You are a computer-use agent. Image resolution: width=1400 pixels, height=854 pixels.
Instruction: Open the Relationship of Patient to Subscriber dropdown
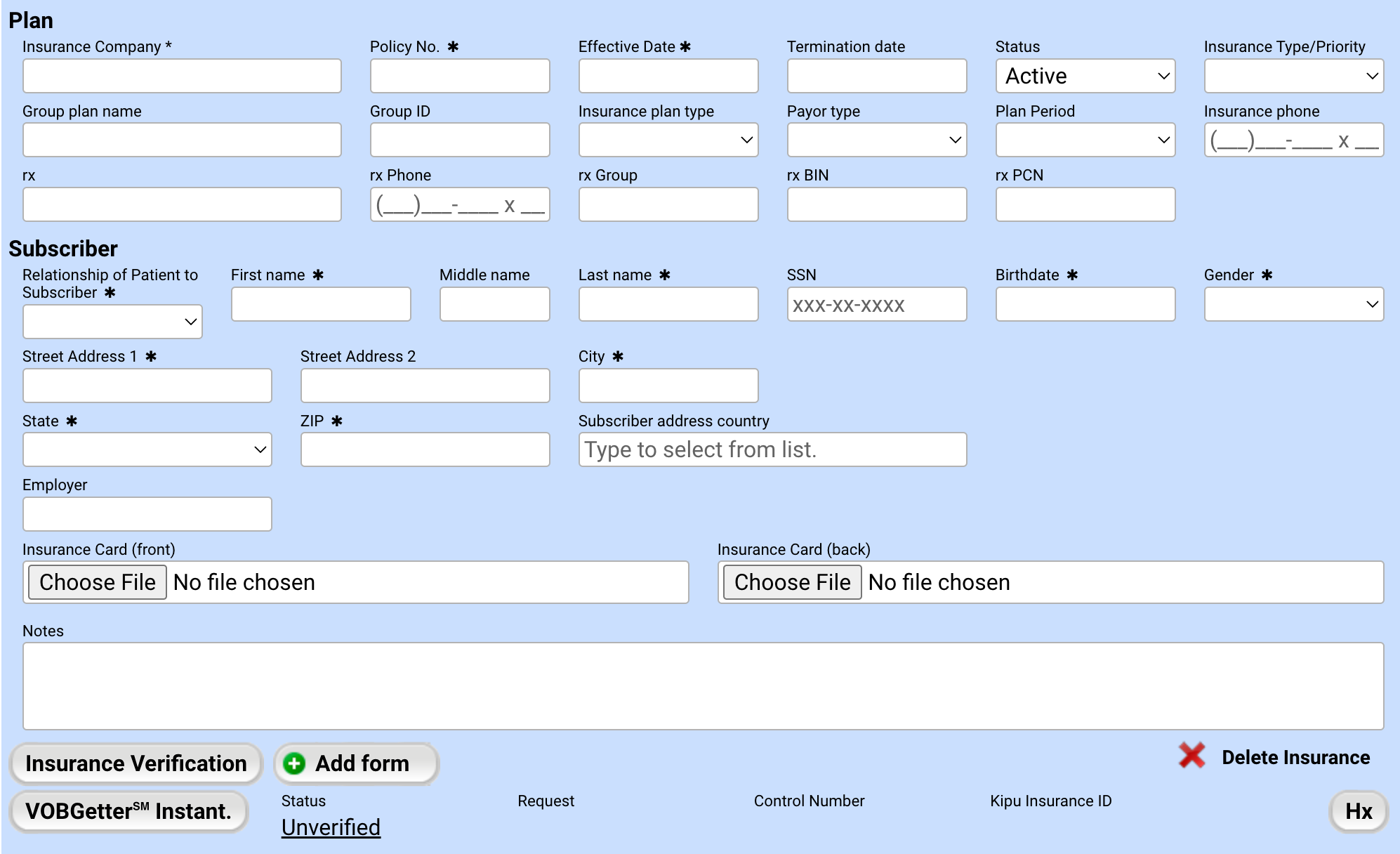point(112,322)
